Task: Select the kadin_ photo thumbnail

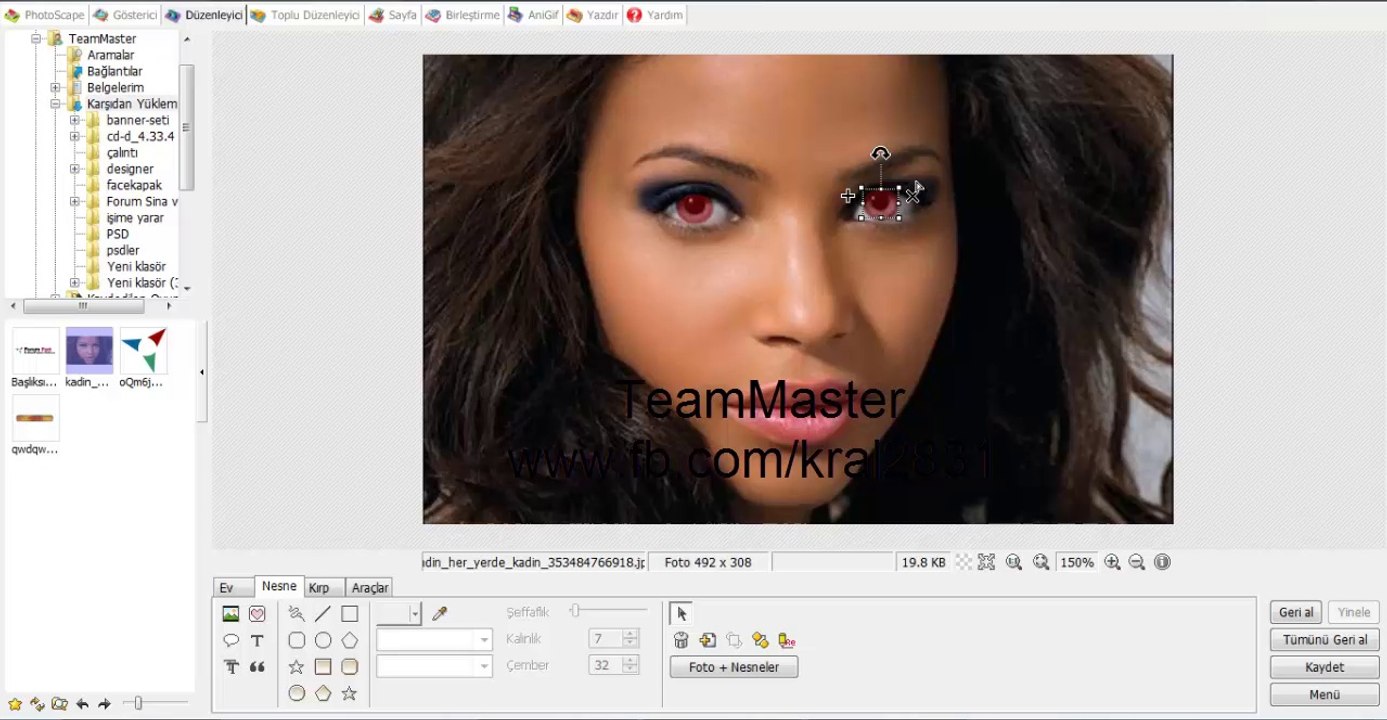Action: [88, 357]
